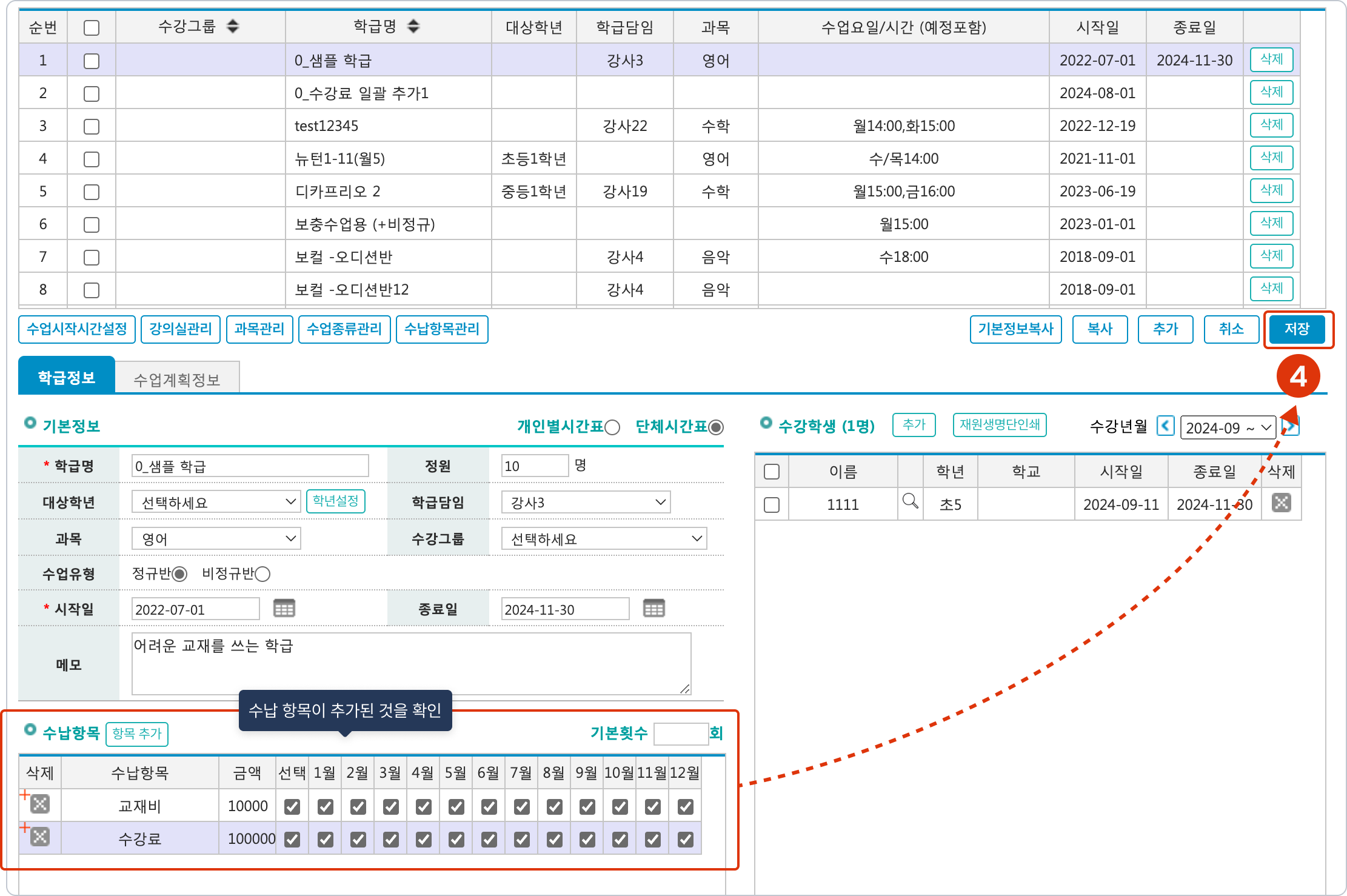Screen dimensions: 1347x896
Task: Click into the 기본횟수 input field
Action: pos(681,734)
